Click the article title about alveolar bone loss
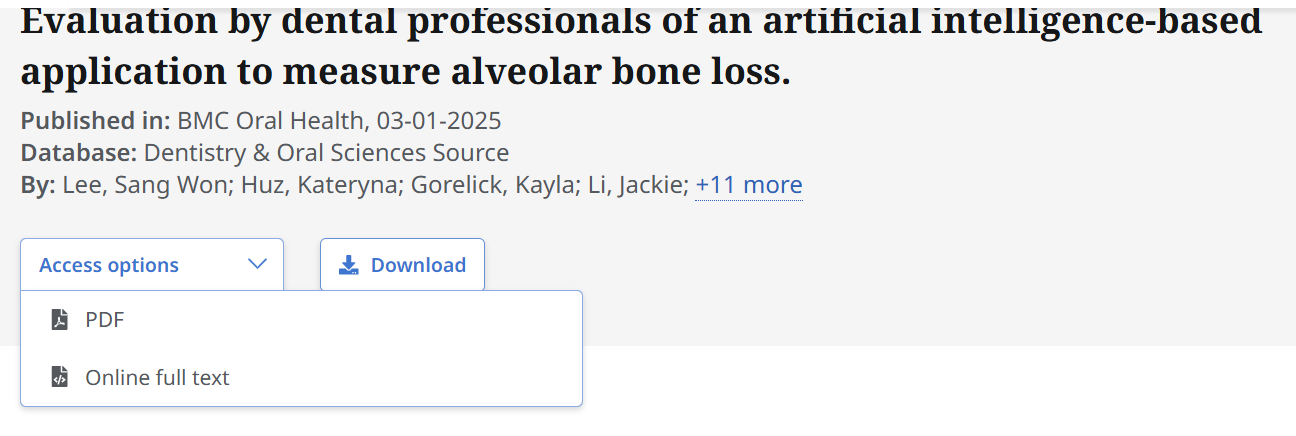Image resolution: width=1296 pixels, height=436 pixels. tap(640, 45)
